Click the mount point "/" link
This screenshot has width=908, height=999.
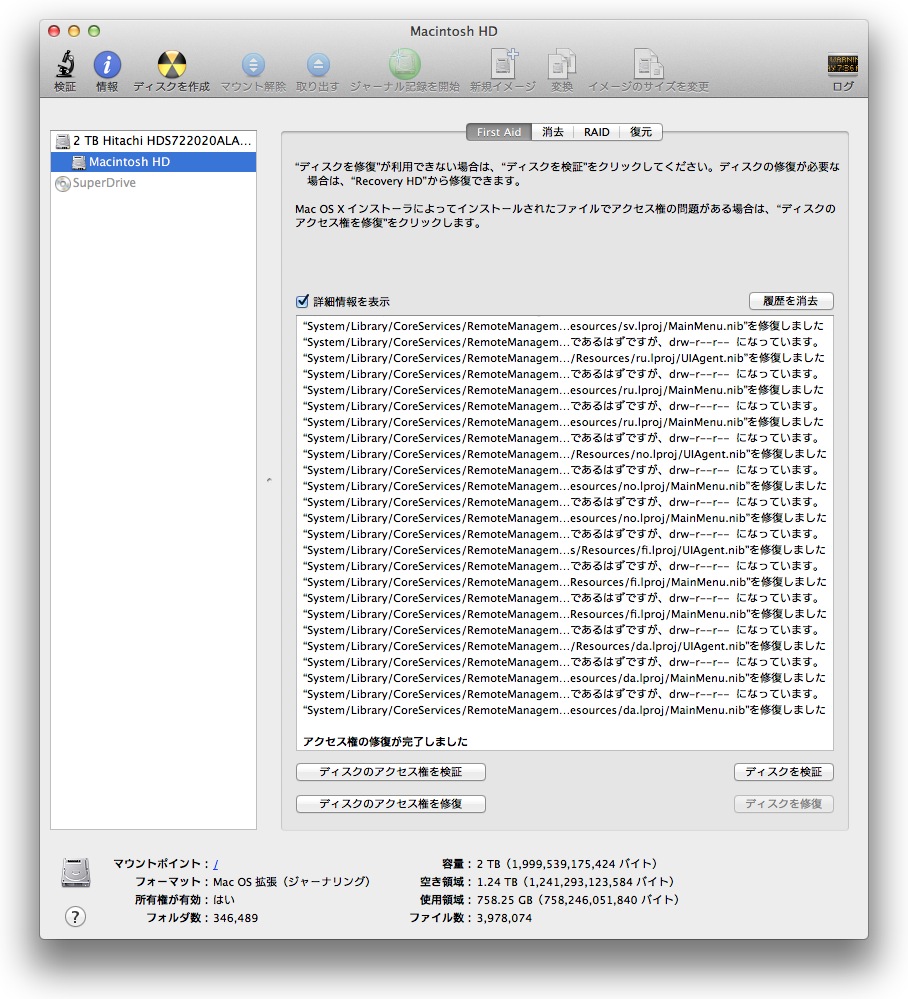pos(216,863)
